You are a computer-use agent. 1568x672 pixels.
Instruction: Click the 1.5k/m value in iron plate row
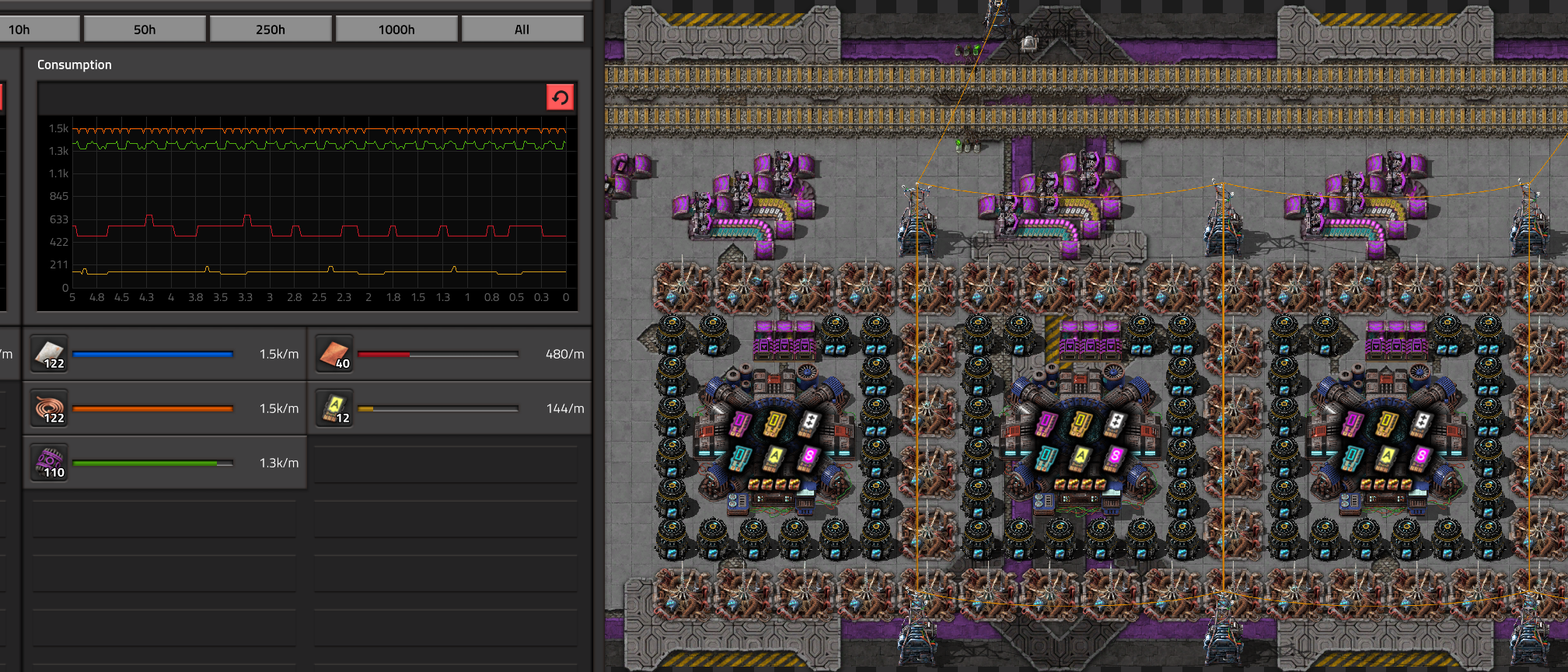click(x=279, y=354)
